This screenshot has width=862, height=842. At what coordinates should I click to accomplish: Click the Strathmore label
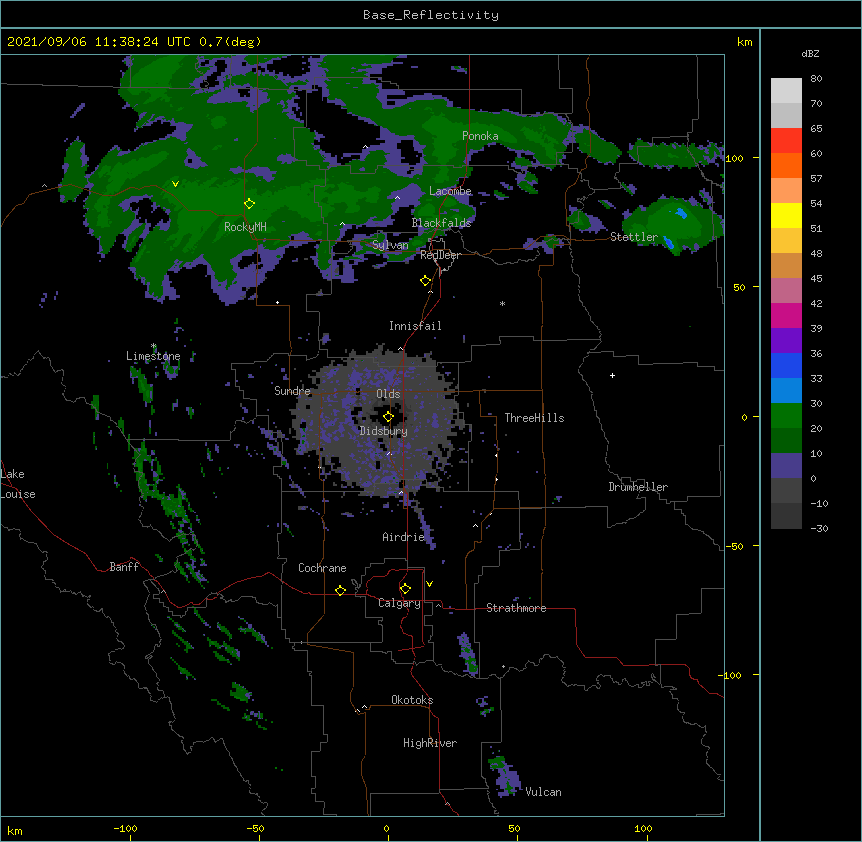pos(516,608)
